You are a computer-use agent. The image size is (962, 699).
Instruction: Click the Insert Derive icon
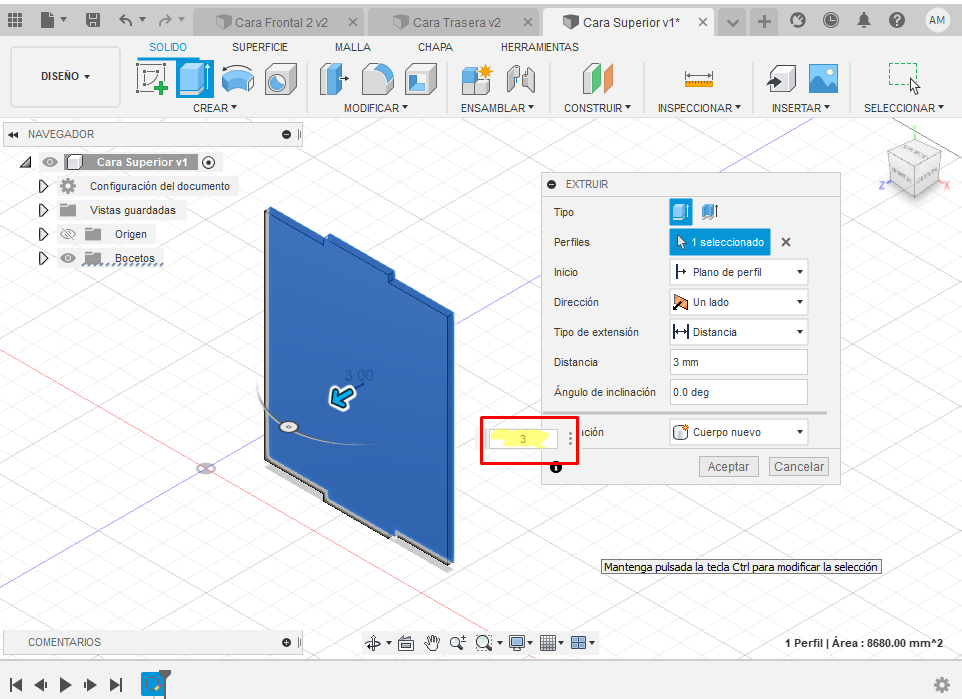click(781, 79)
